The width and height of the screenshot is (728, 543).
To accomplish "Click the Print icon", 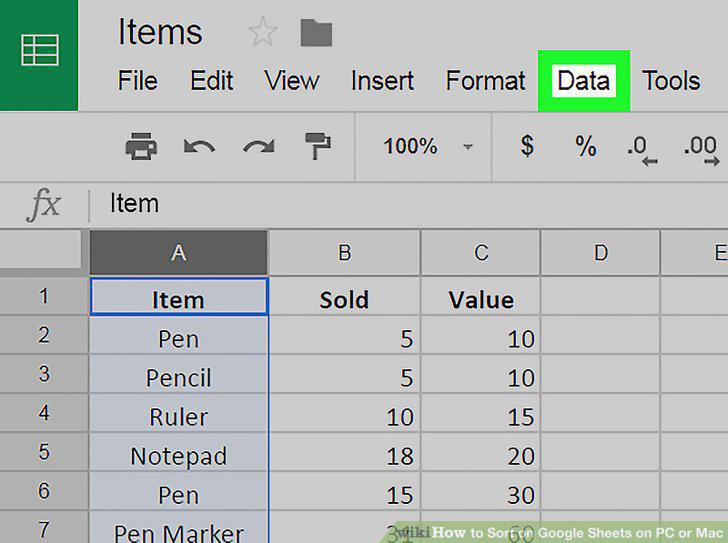I will click(x=141, y=146).
